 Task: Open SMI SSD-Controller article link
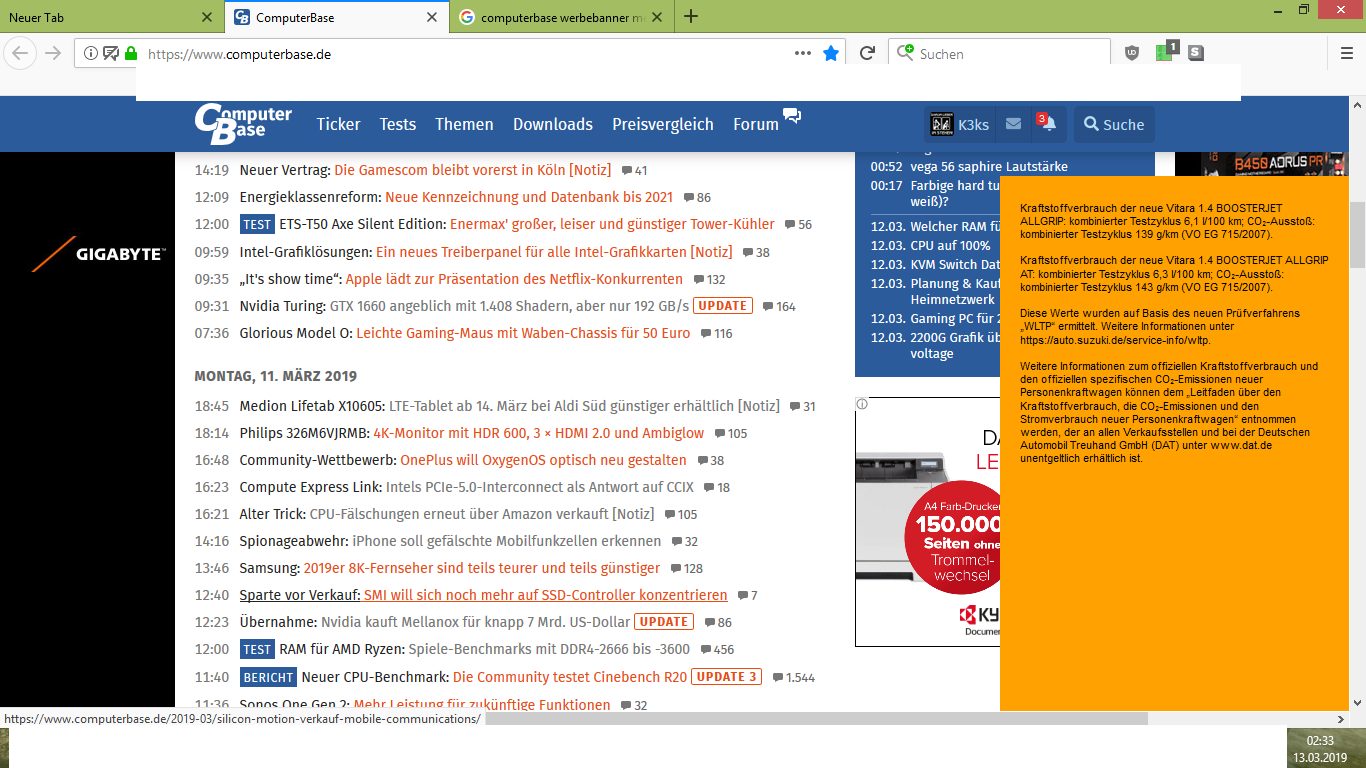coord(545,595)
